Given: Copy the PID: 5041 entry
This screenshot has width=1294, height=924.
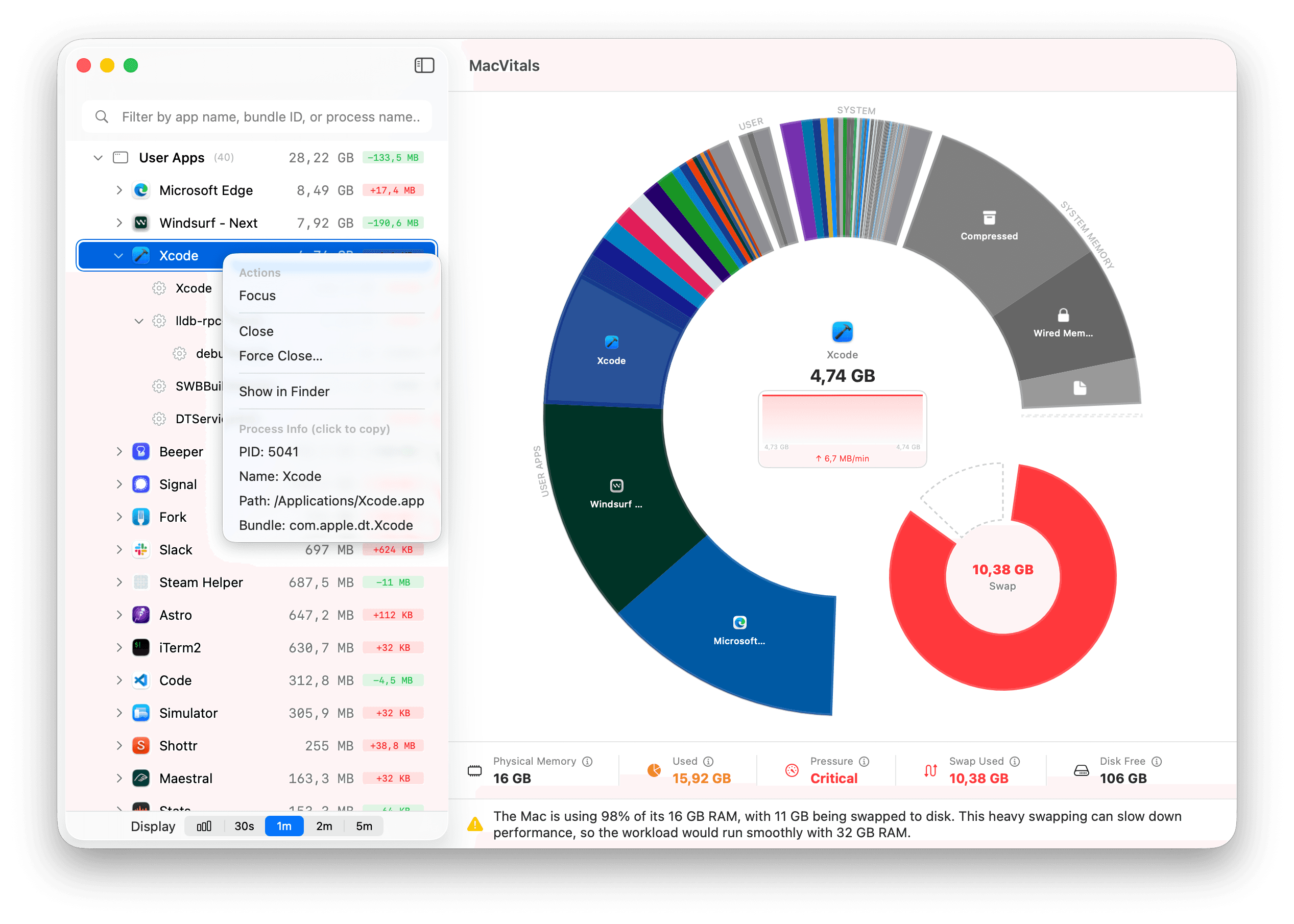Looking at the screenshot, I should (x=269, y=452).
